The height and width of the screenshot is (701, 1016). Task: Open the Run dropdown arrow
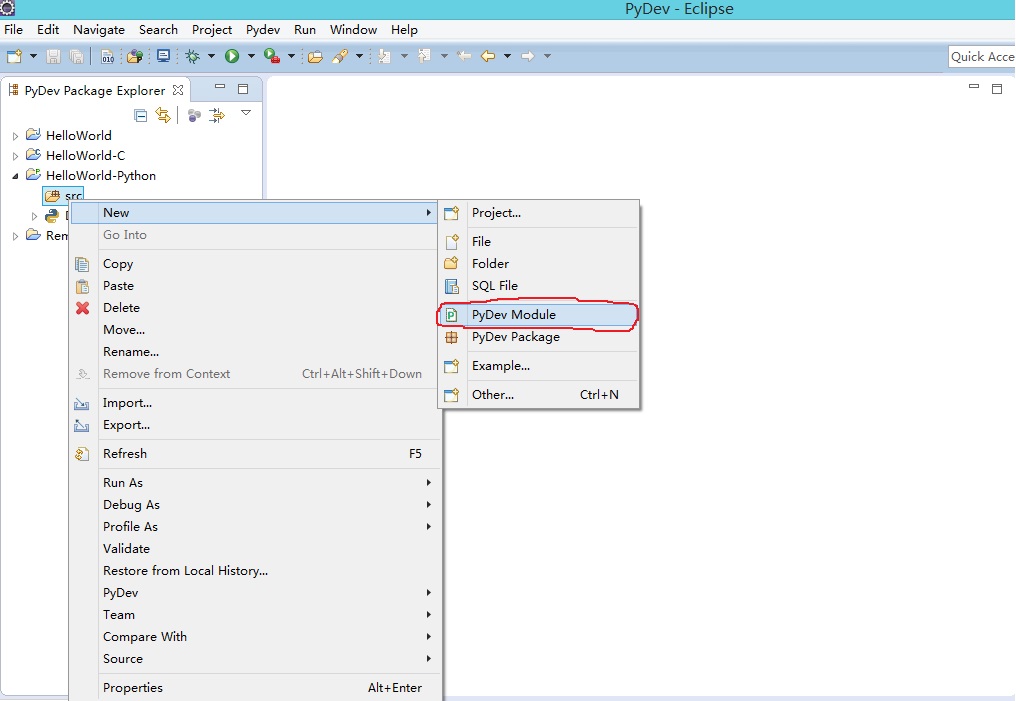tap(251, 56)
